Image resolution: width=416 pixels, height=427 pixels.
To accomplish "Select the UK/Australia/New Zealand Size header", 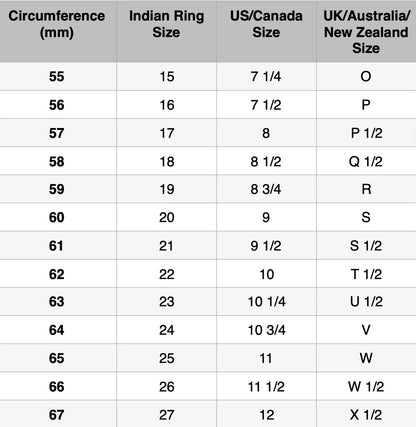I will pyautogui.click(x=366, y=32).
